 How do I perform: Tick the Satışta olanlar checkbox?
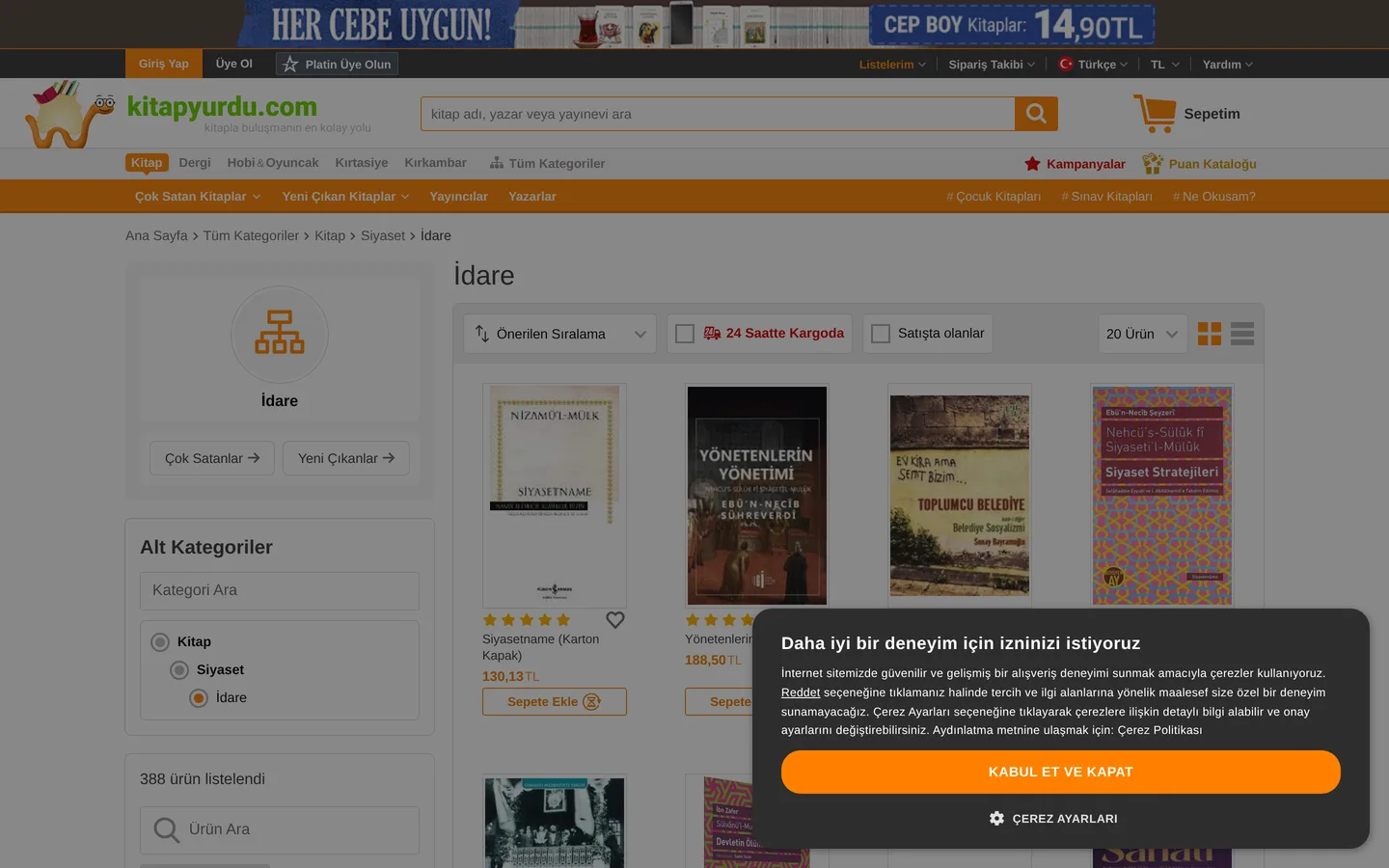[881, 334]
